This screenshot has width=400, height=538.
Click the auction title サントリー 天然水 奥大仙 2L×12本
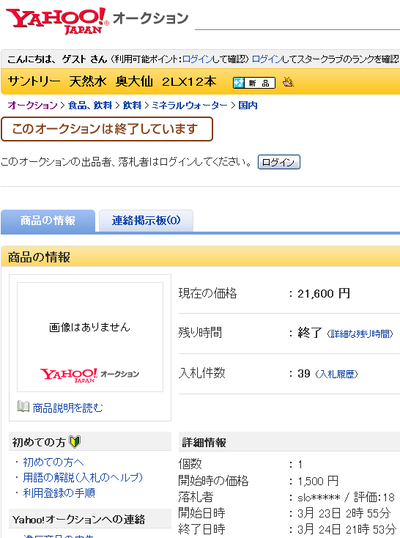pyautogui.click(x=112, y=82)
